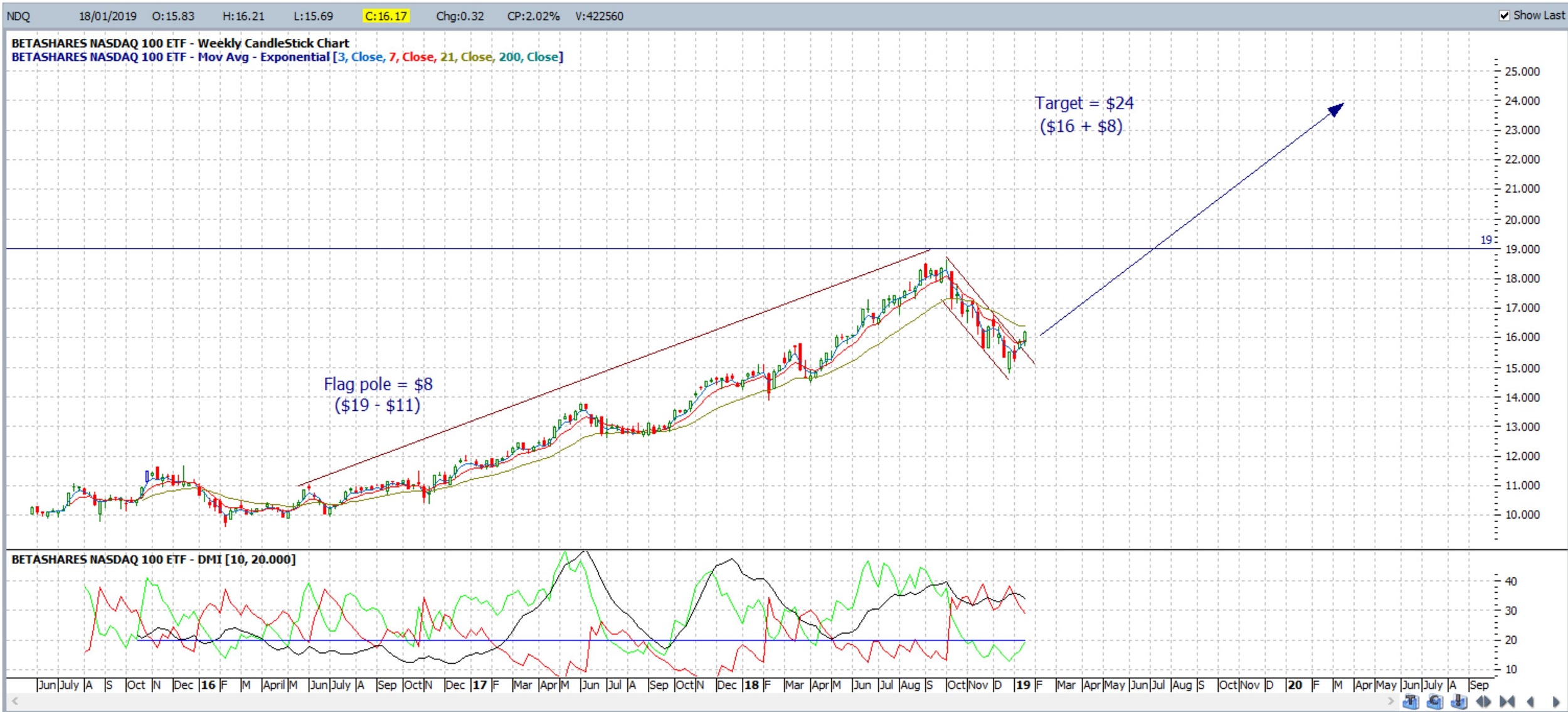This screenshot has width=1568, height=712.
Task: Click the bold '19' year marker on time axis
Action: pos(1023,685)
